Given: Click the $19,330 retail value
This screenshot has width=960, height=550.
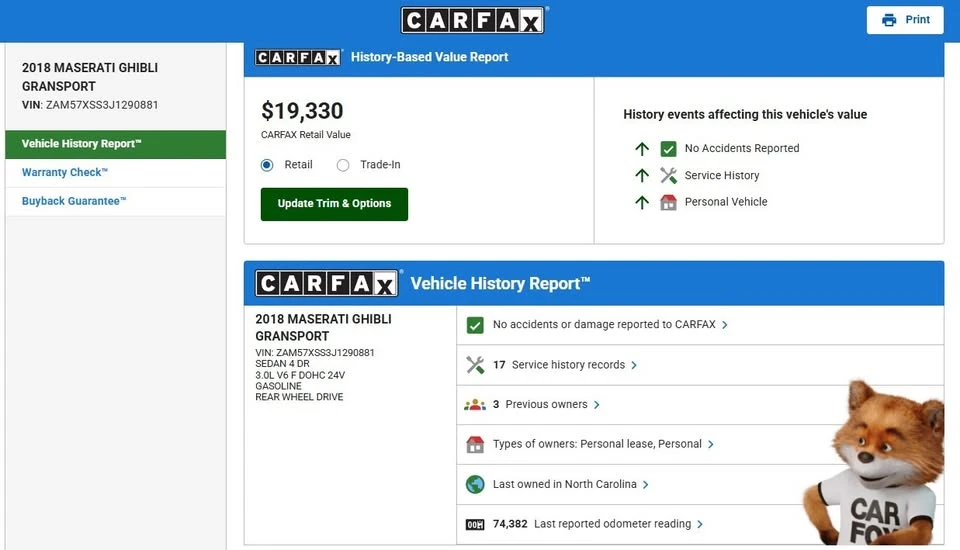Looking at the screenshot, I should pyautogui.click(x=302, y=111).
